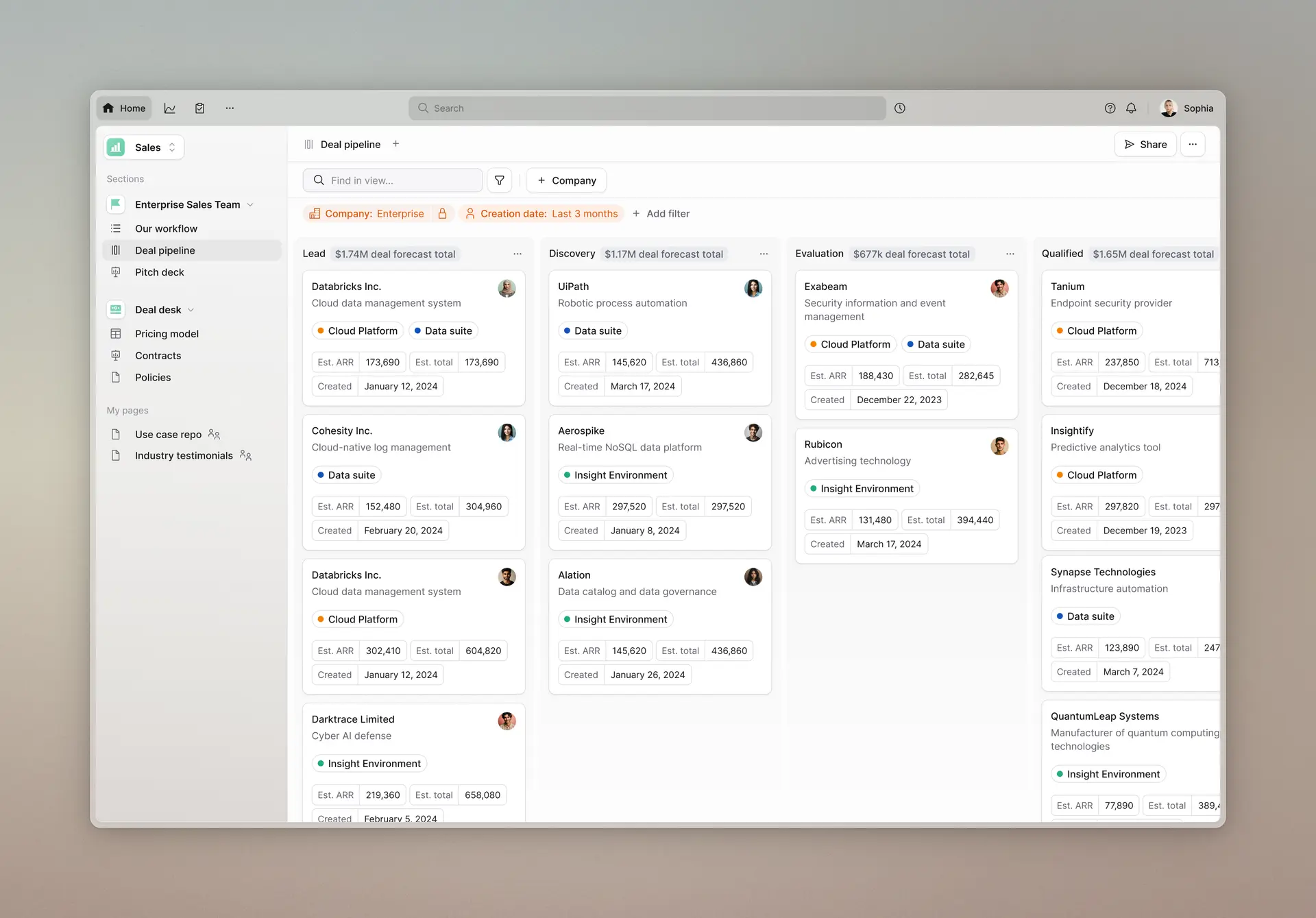Click the clipboard tasks icon in top bar
Viewport: 1316px width, 918px height.
(x=199, y=108)
